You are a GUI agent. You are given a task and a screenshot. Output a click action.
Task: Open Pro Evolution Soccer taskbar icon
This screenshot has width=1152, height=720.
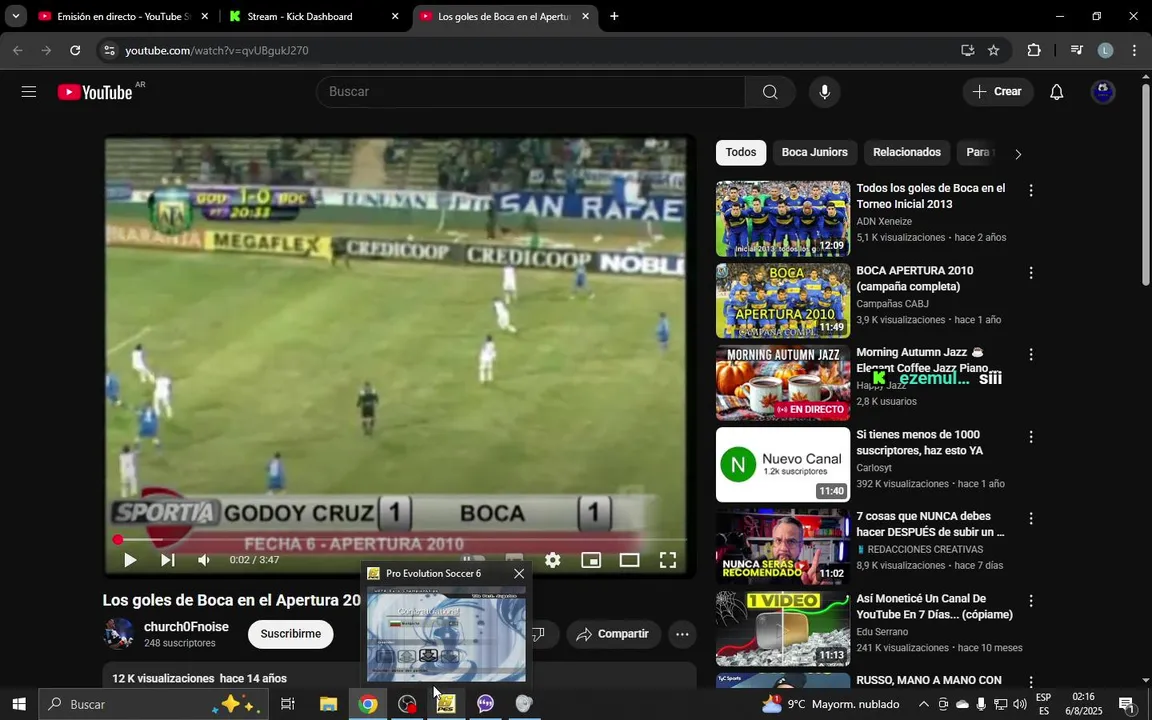click(446, 704)
